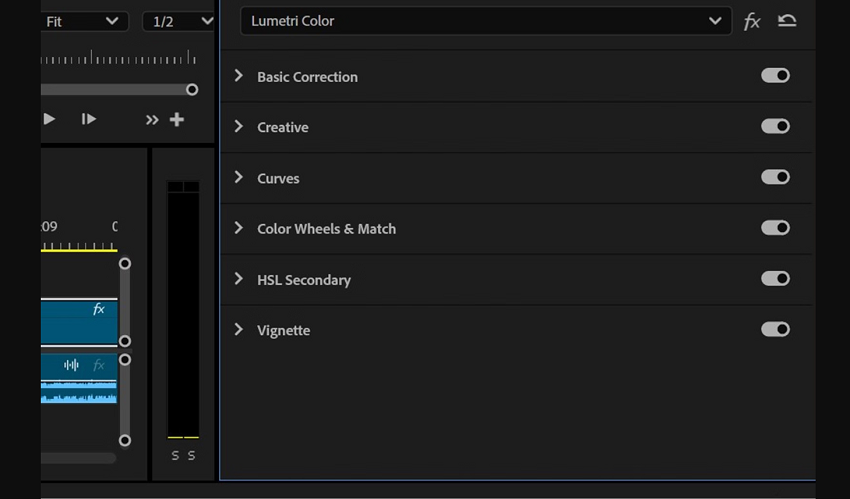Click the Basic Correction label
850x499 pixels.
(307, 77)
